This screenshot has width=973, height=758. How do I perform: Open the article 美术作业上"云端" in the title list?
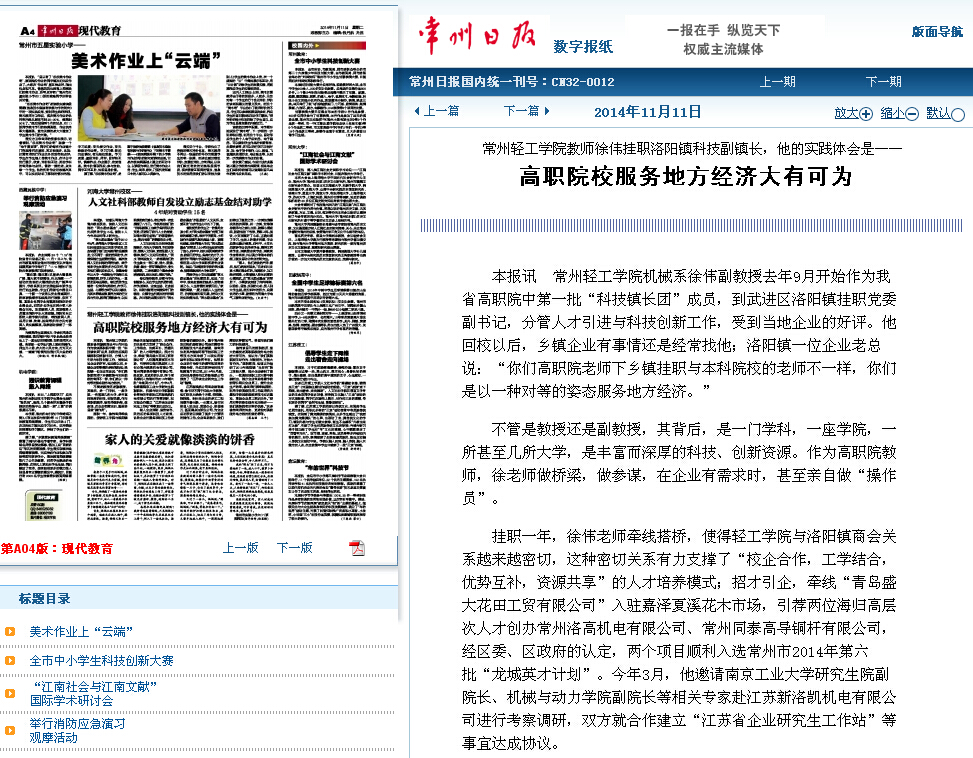[81, 632]
